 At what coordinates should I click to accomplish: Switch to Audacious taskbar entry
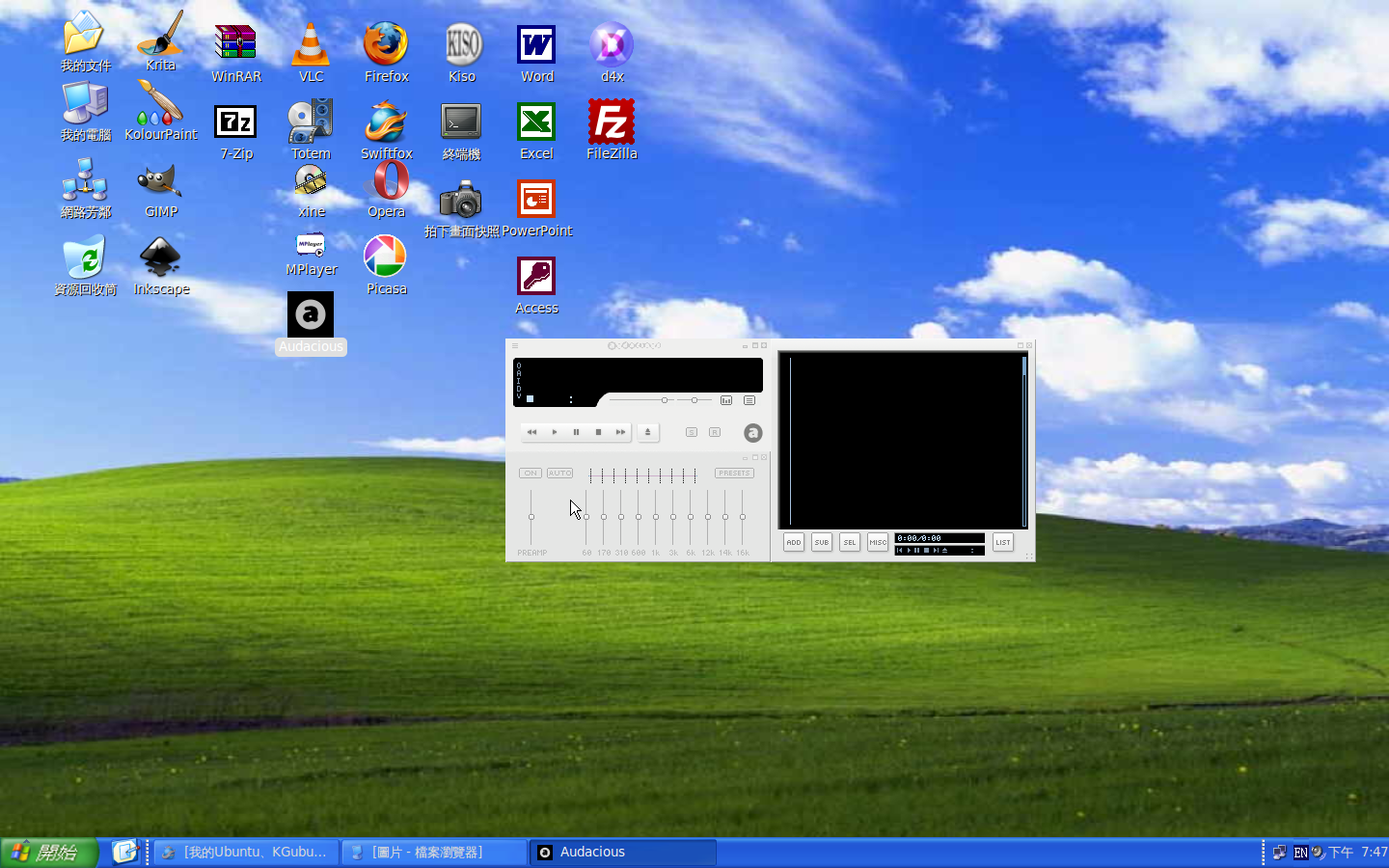tap(623, 853)
